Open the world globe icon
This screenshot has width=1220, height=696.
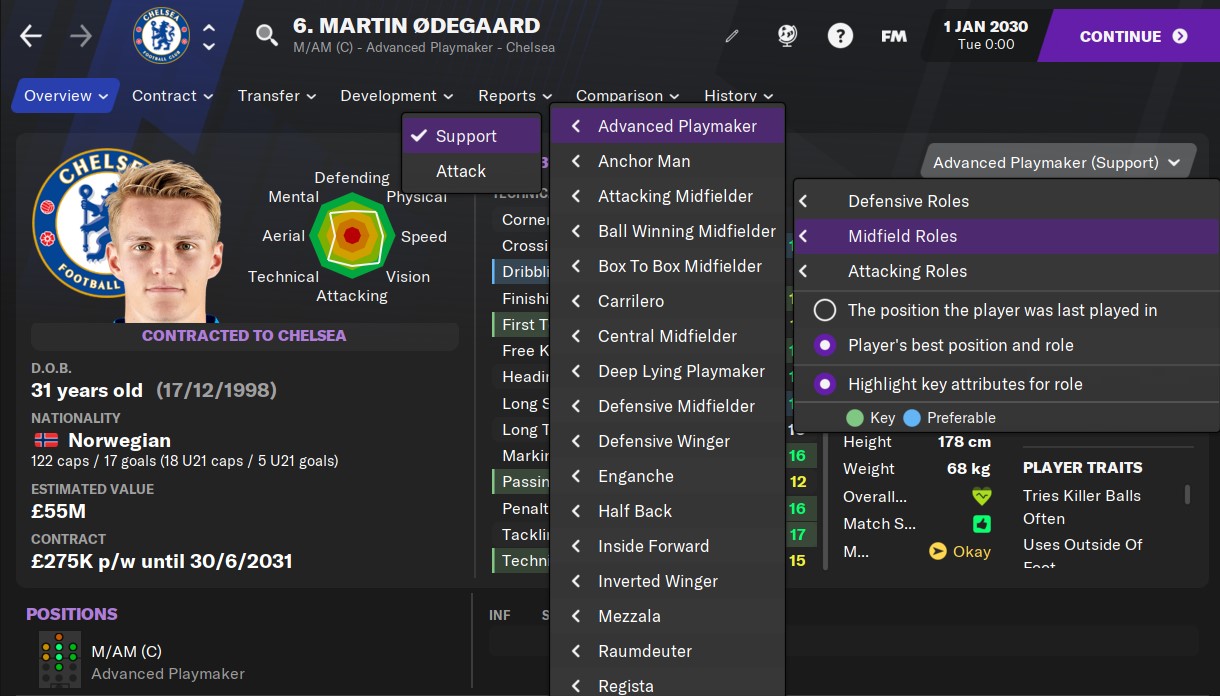click(x=786, y=35)
